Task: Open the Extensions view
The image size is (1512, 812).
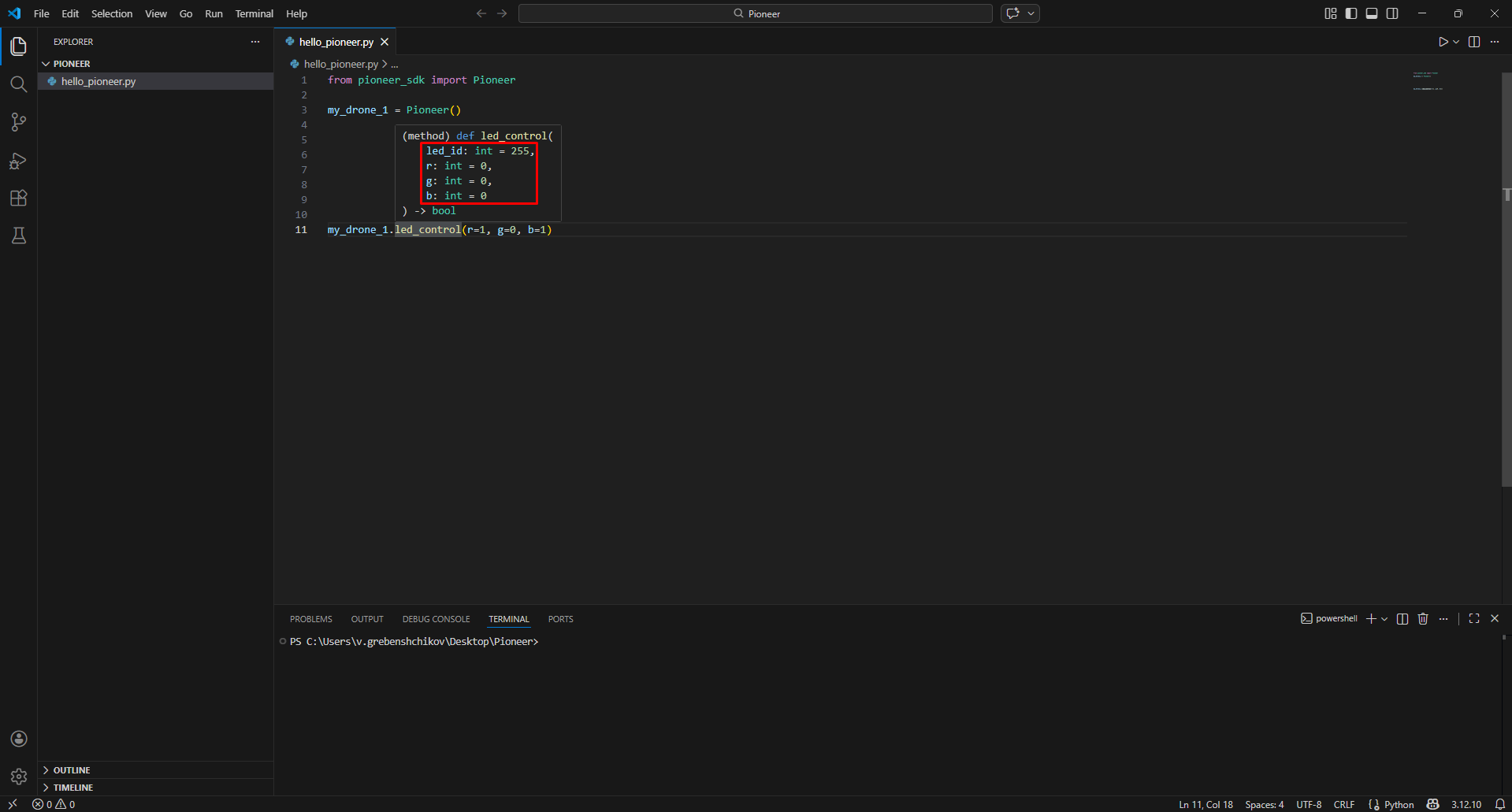Action: (19, 198)
